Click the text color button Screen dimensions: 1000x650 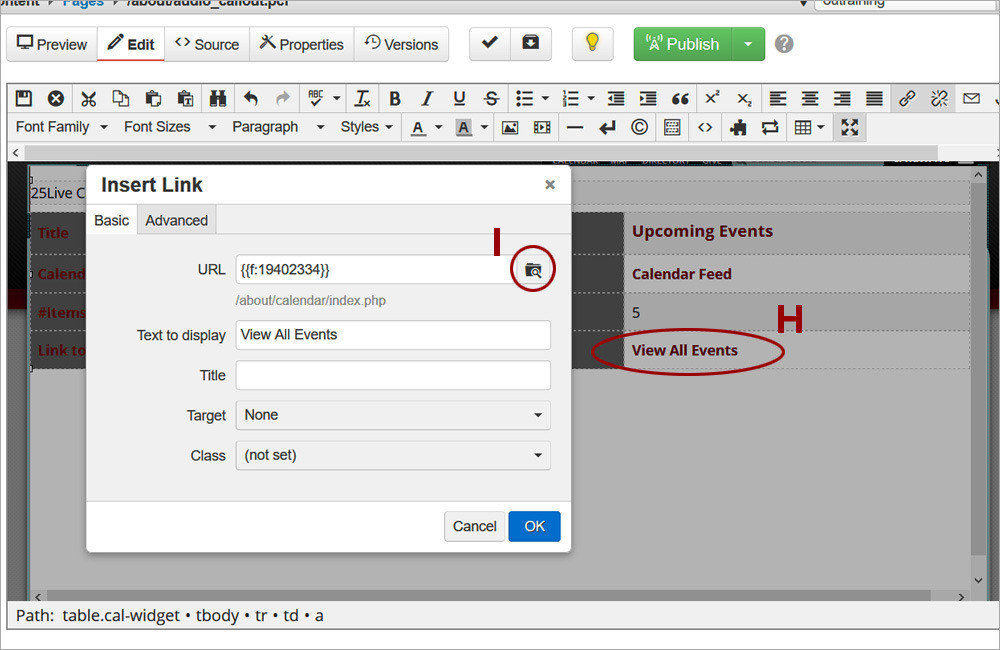point(418,128)
